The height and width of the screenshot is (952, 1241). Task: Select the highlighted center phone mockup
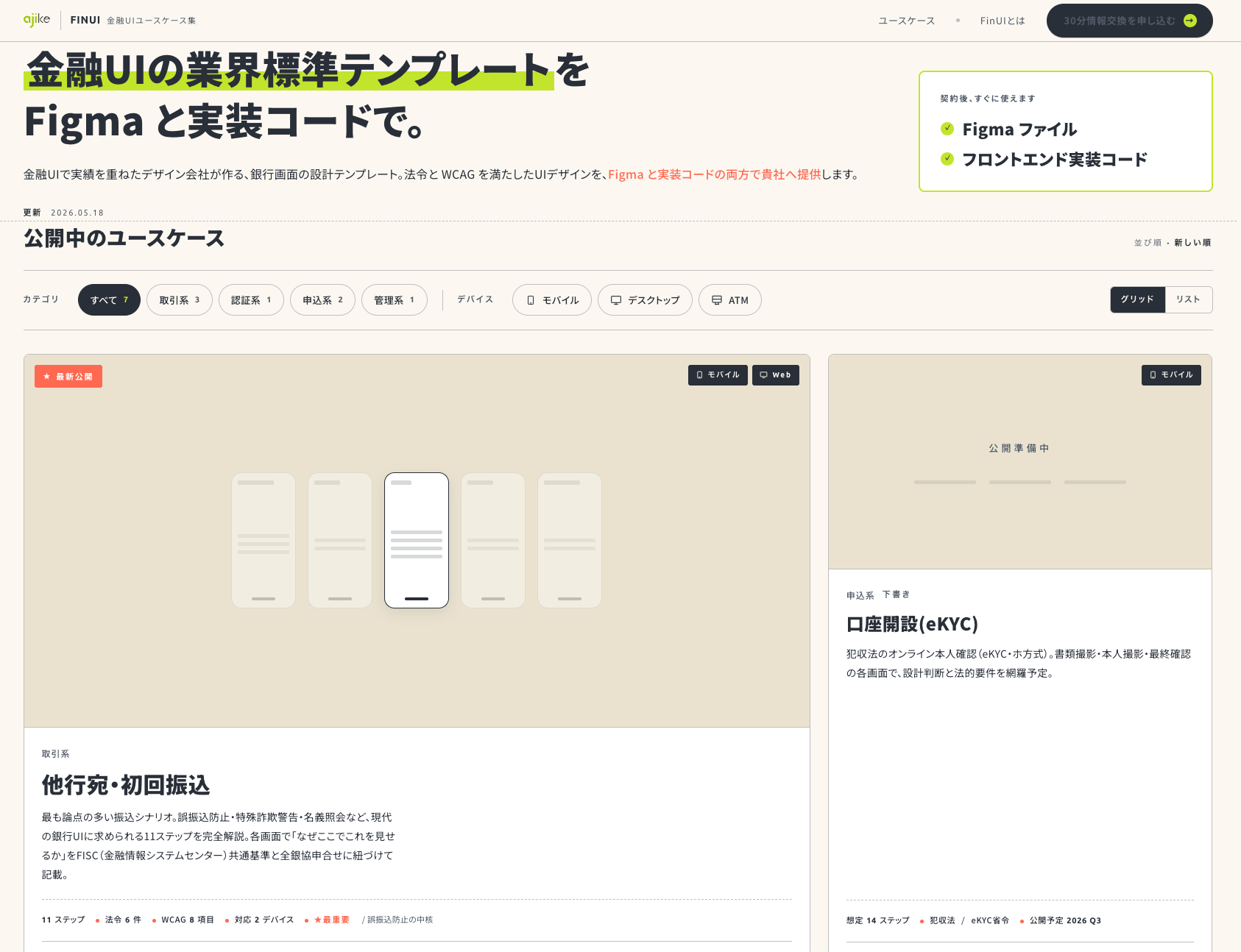417,540
